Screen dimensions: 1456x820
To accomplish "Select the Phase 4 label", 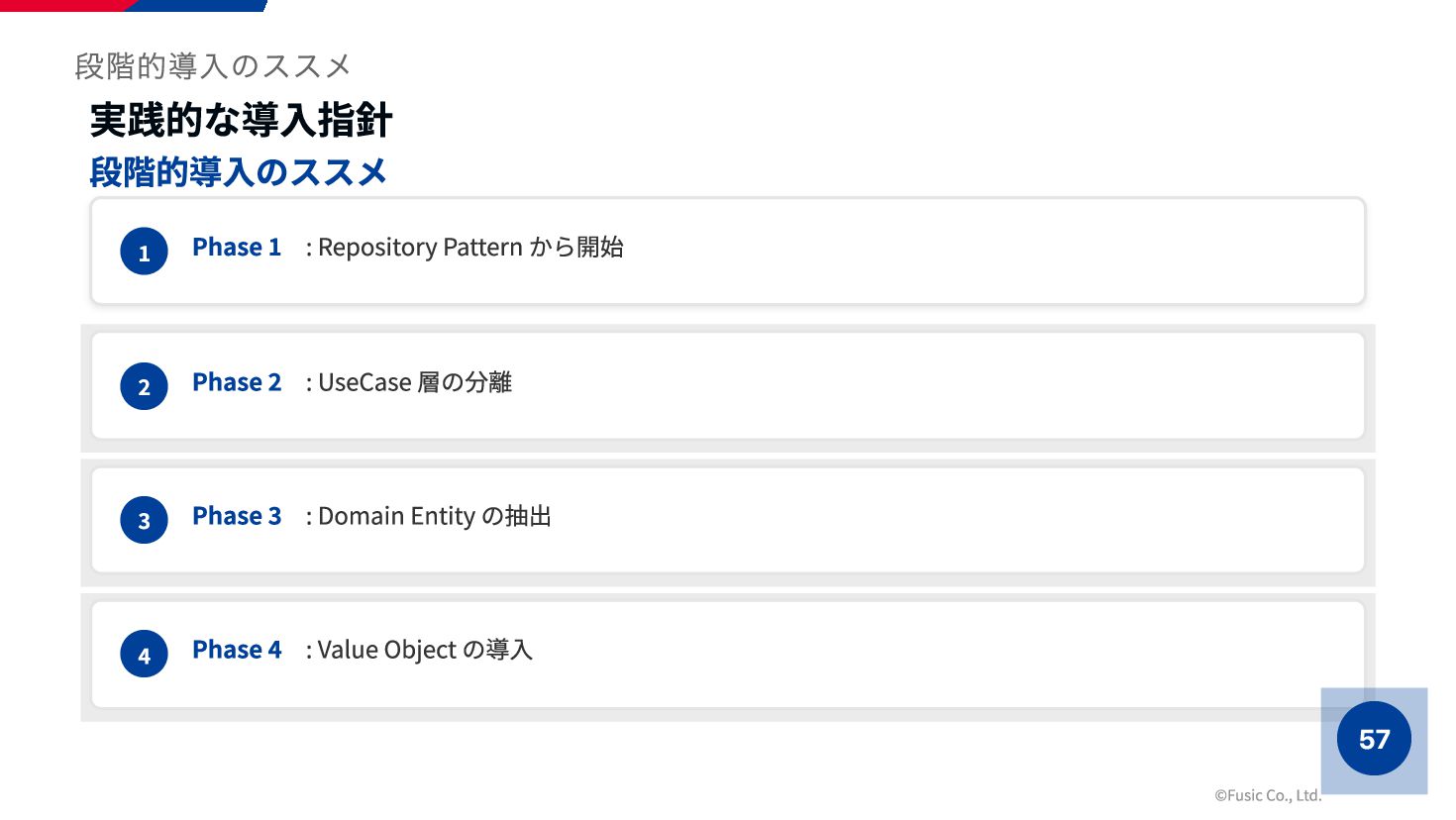I will pyautogui.click(x=237, y=649).
